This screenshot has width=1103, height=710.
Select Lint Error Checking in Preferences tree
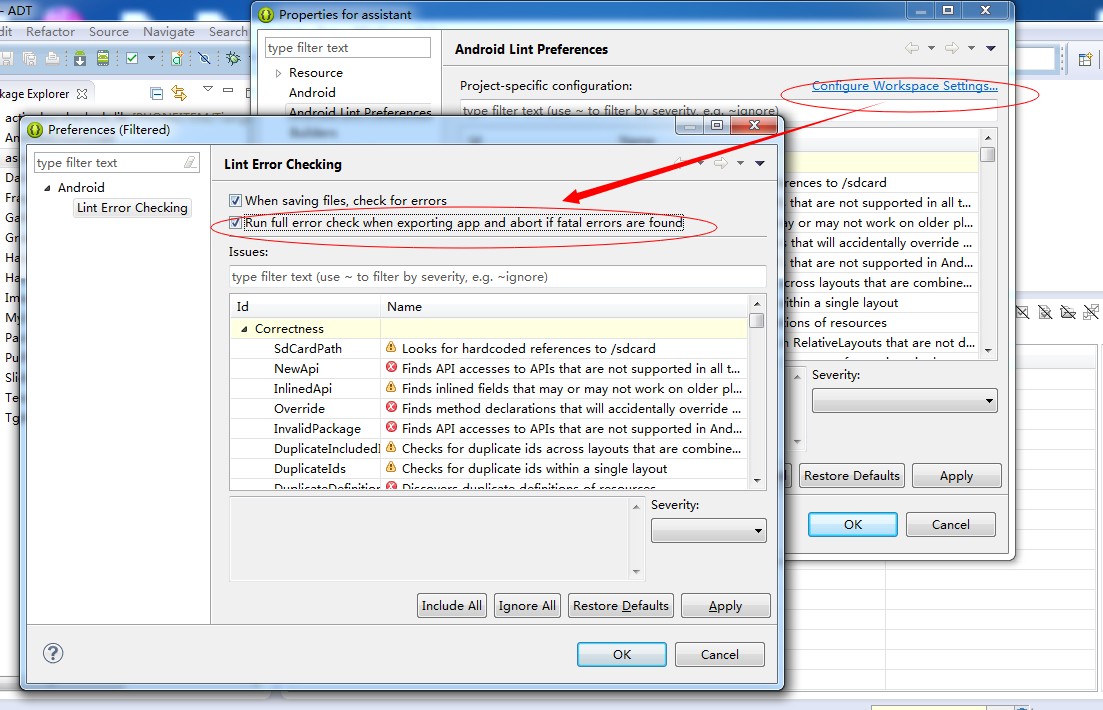pyautogui.click(x=132, y=208)
